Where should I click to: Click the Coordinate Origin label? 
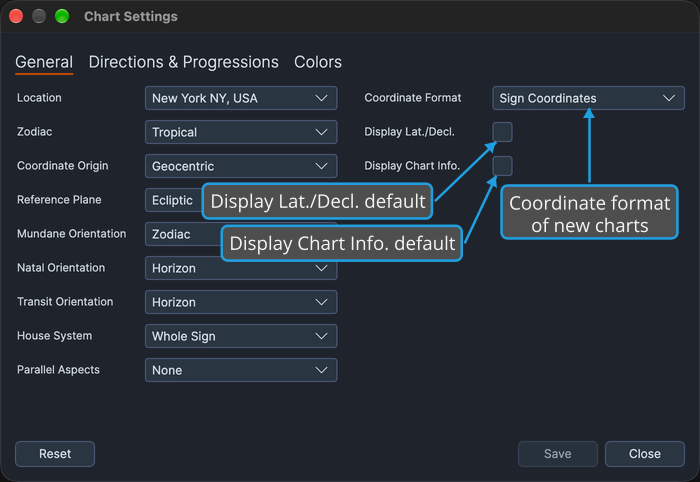coord(62,166)
